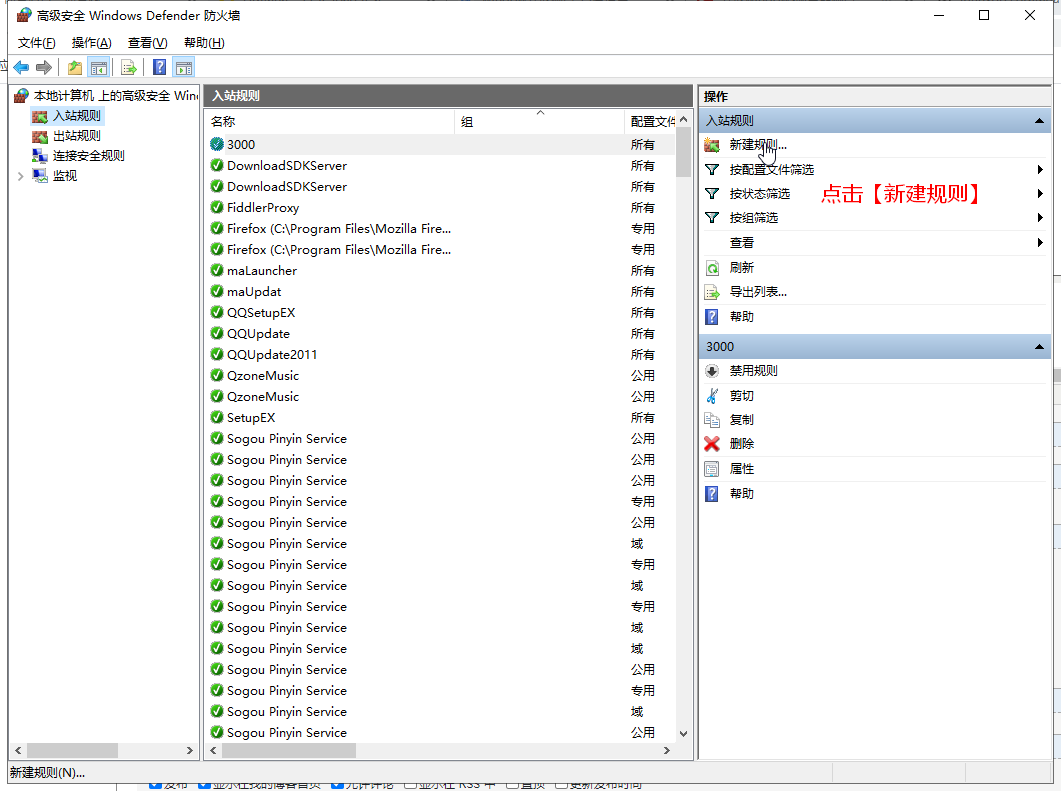Click the funnel icon beside 按状态筛选
The width and height of the screenshot is (1061, 791).
pyautogui.click(x=712, y=194)
